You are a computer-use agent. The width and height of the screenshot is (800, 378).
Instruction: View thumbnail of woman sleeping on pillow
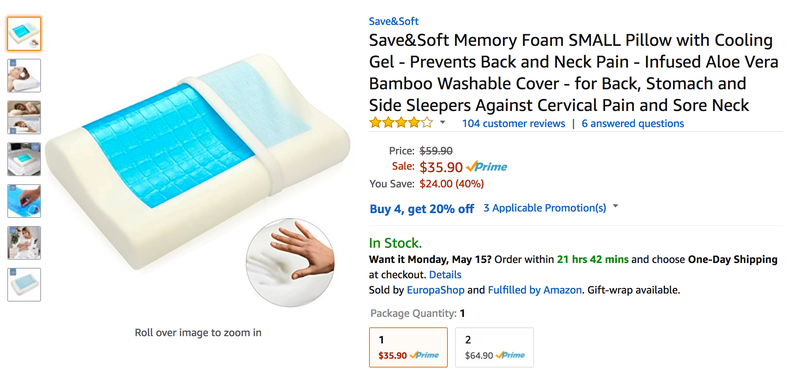click(24, 75)
